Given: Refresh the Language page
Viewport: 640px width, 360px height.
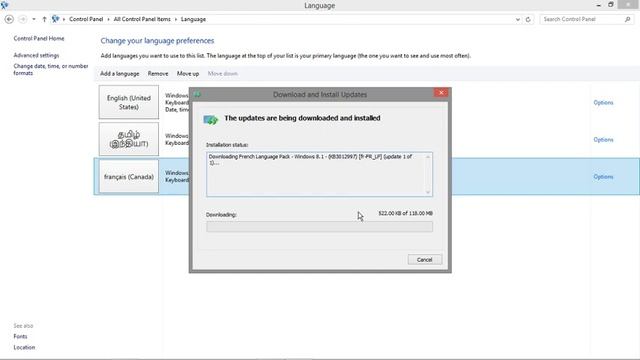Looking at the screenshot, I should (528, 19).
